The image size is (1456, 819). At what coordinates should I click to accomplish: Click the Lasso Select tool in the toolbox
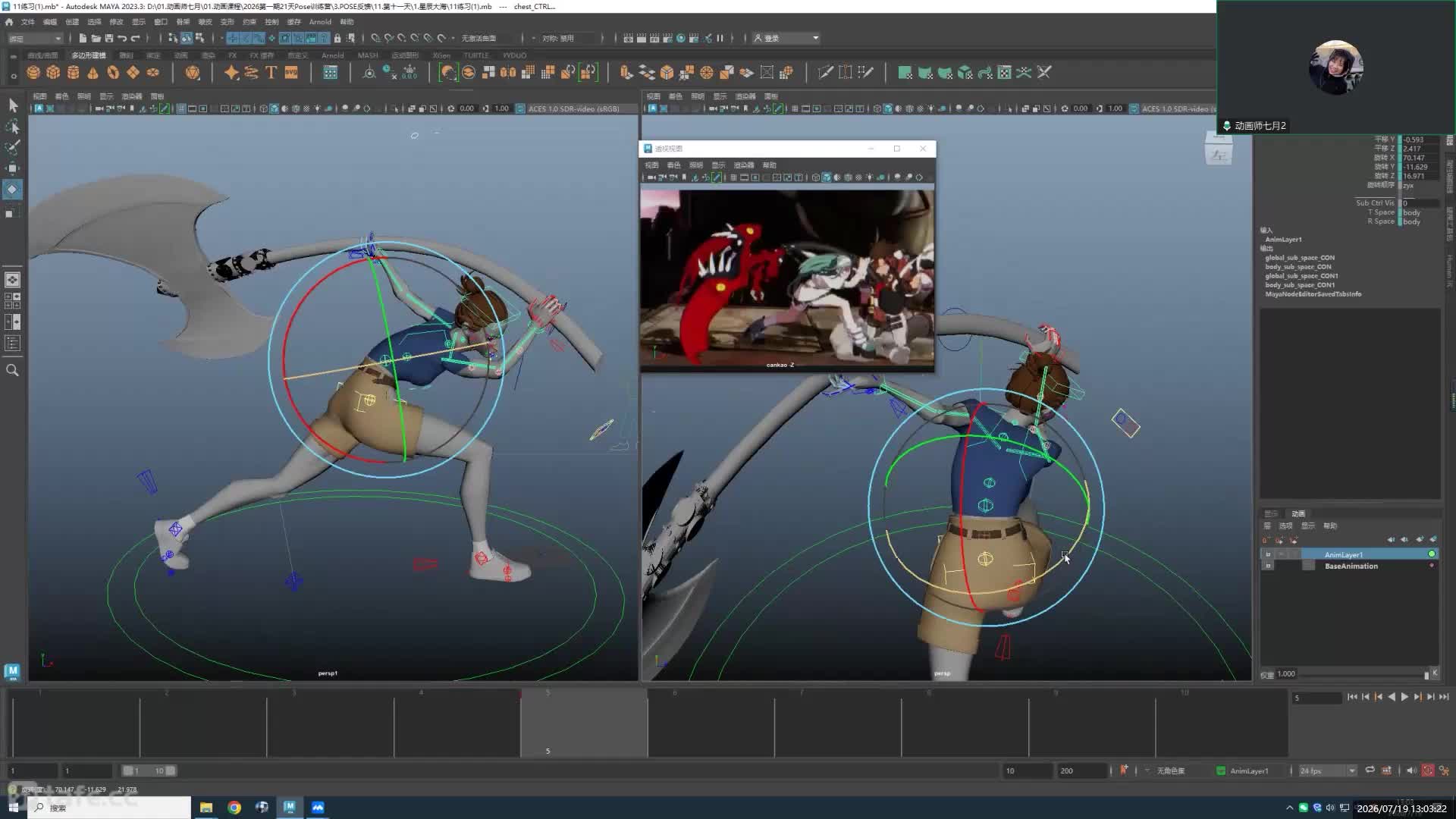[13, 126]
